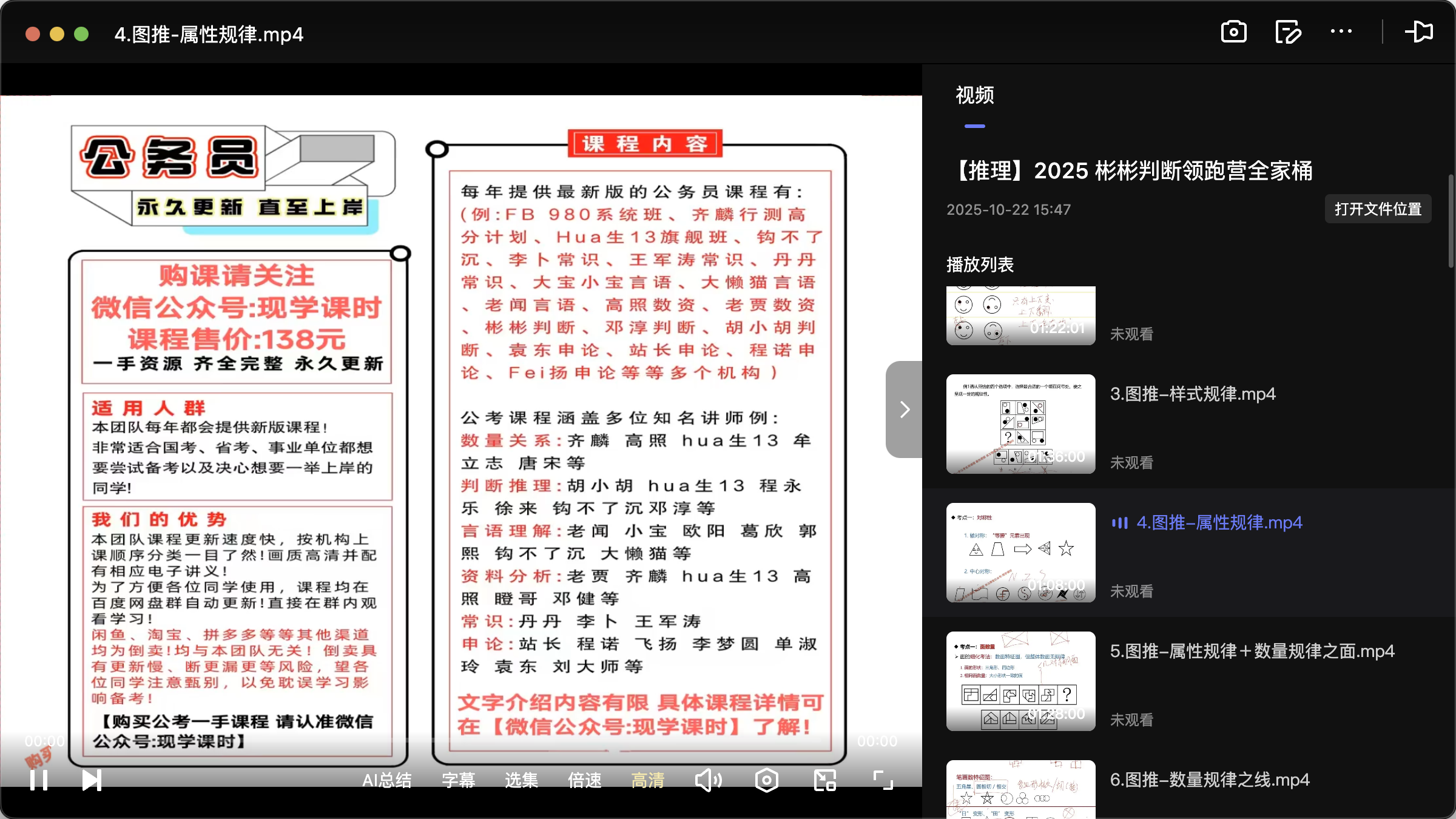
Task: Switch to the 视频 tab
Action: 973,96
